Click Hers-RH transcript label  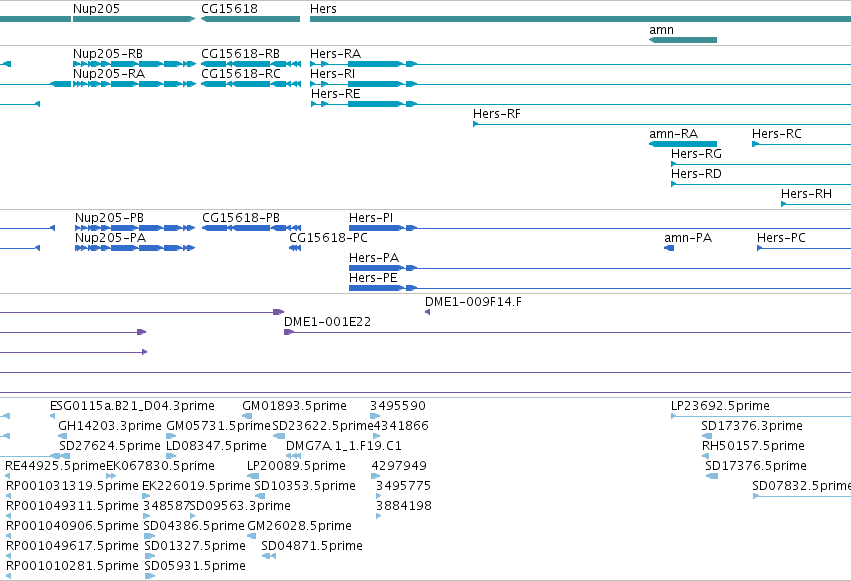806,194
